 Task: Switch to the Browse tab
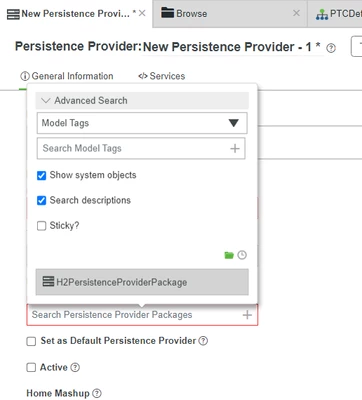[230, 14]
